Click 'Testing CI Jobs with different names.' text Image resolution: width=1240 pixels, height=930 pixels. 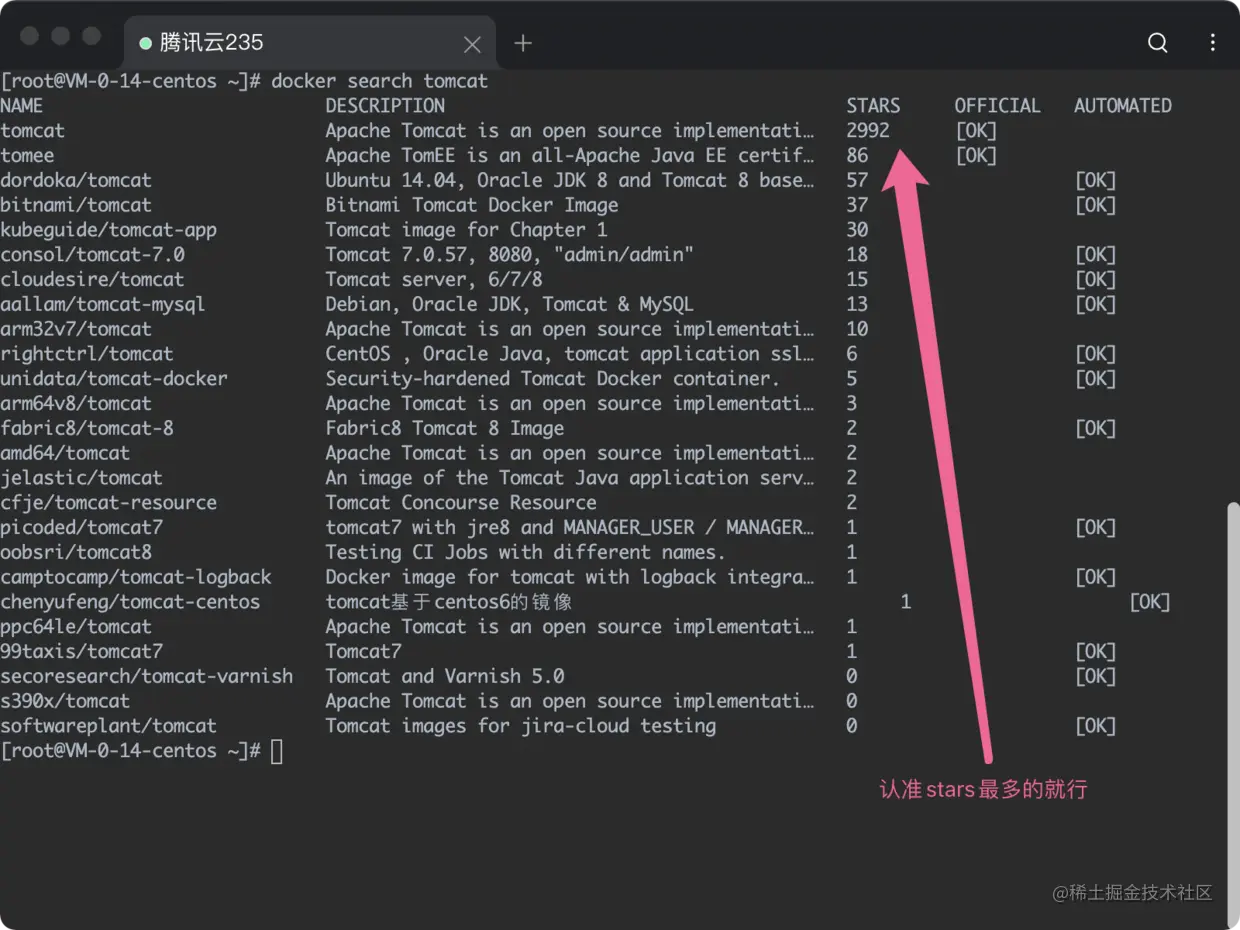click(x=526, y=552)
